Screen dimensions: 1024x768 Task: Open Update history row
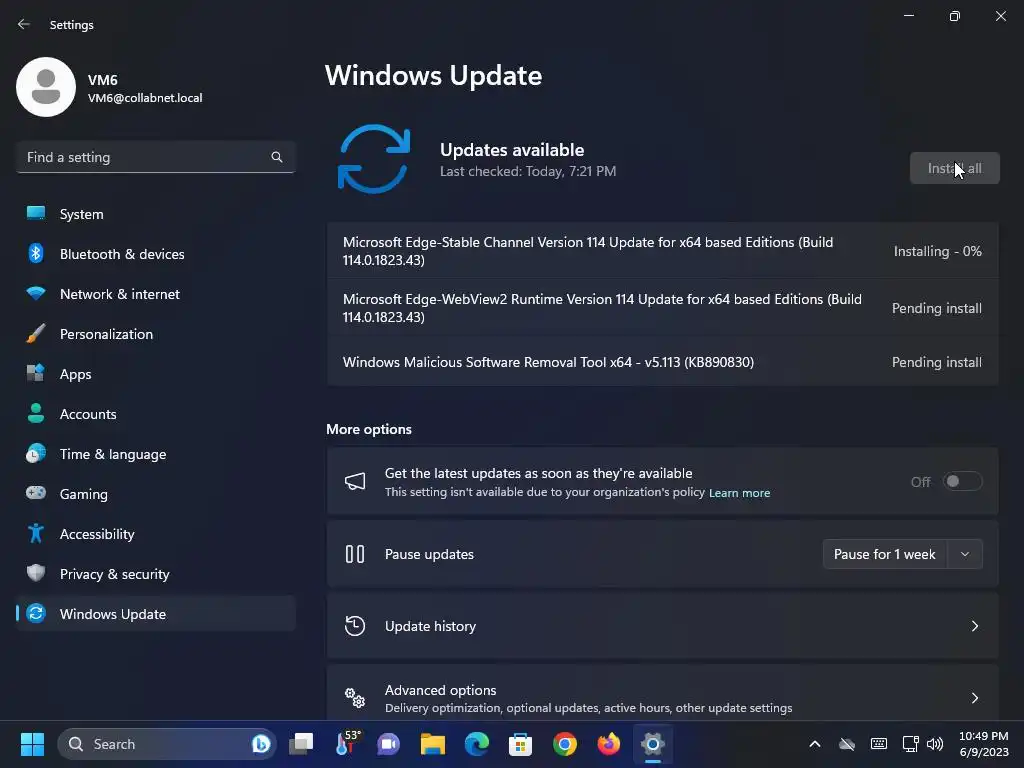[x=662, y=626]
